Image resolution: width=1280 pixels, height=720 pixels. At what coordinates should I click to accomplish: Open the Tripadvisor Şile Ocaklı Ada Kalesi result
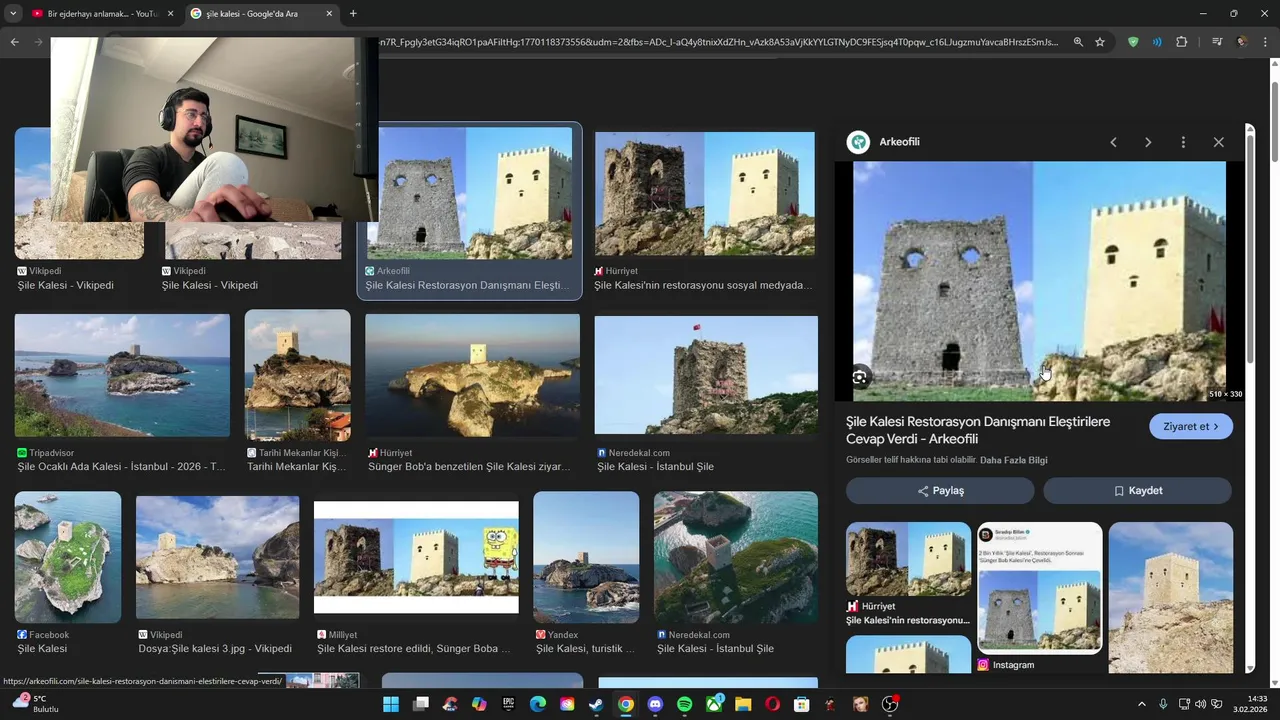tap(122, 376)
